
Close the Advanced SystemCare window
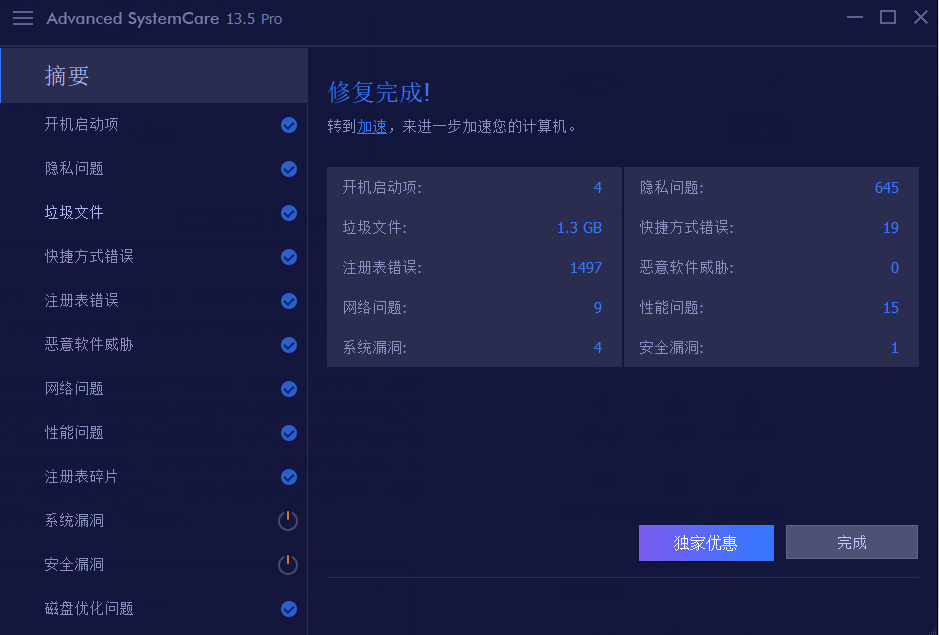(x=921, y=17)
